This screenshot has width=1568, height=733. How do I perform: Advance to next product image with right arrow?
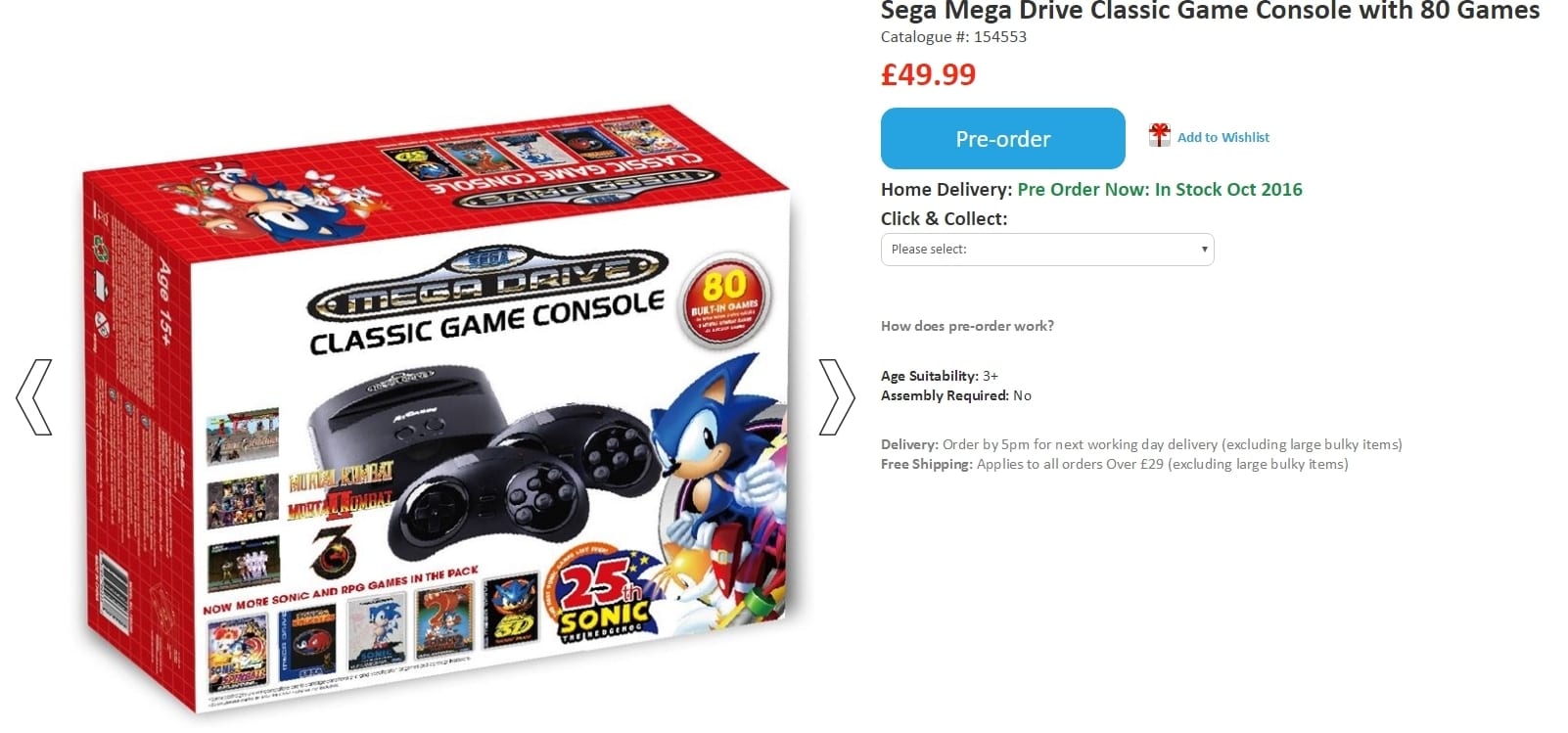837,396
